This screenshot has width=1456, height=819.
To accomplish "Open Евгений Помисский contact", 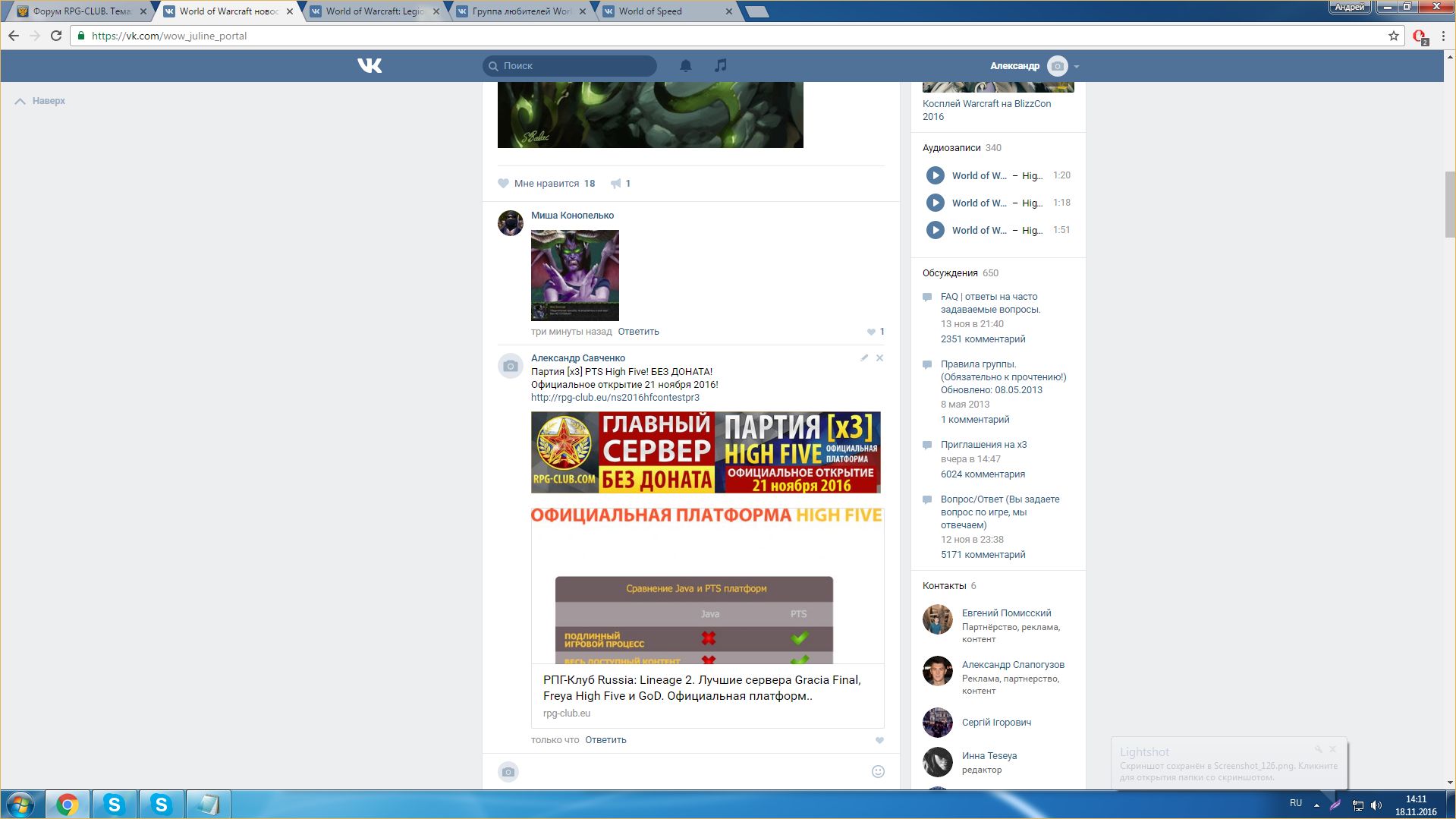I will click(x=1006, y=613).
